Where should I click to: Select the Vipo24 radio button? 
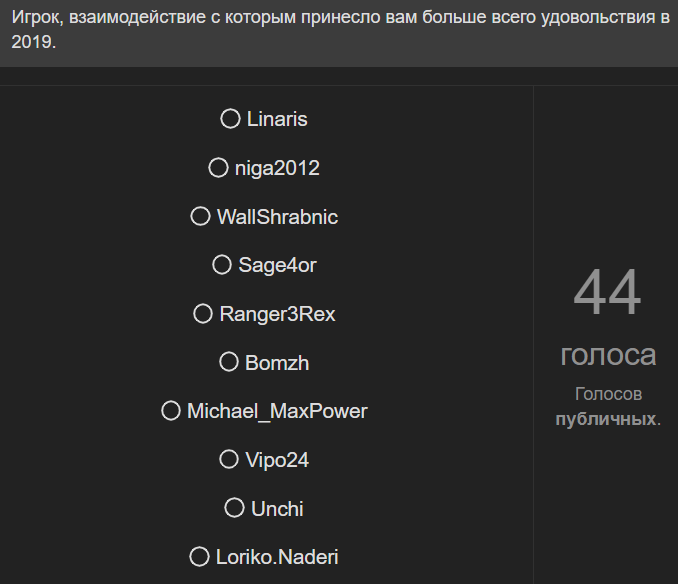tap(229, 460)
